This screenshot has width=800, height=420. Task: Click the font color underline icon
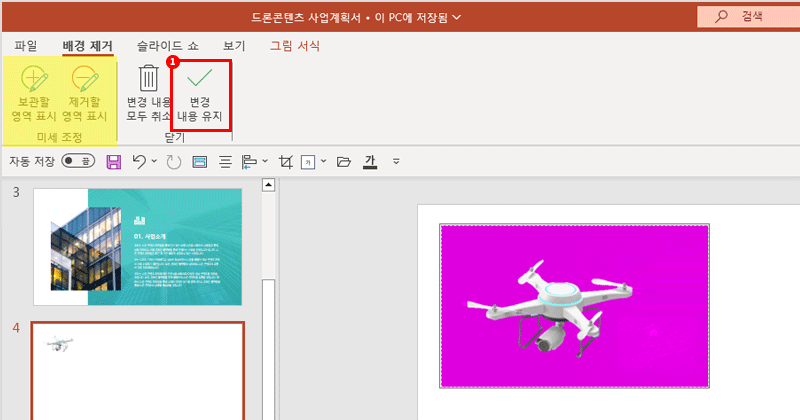click(x=370, y=161)
